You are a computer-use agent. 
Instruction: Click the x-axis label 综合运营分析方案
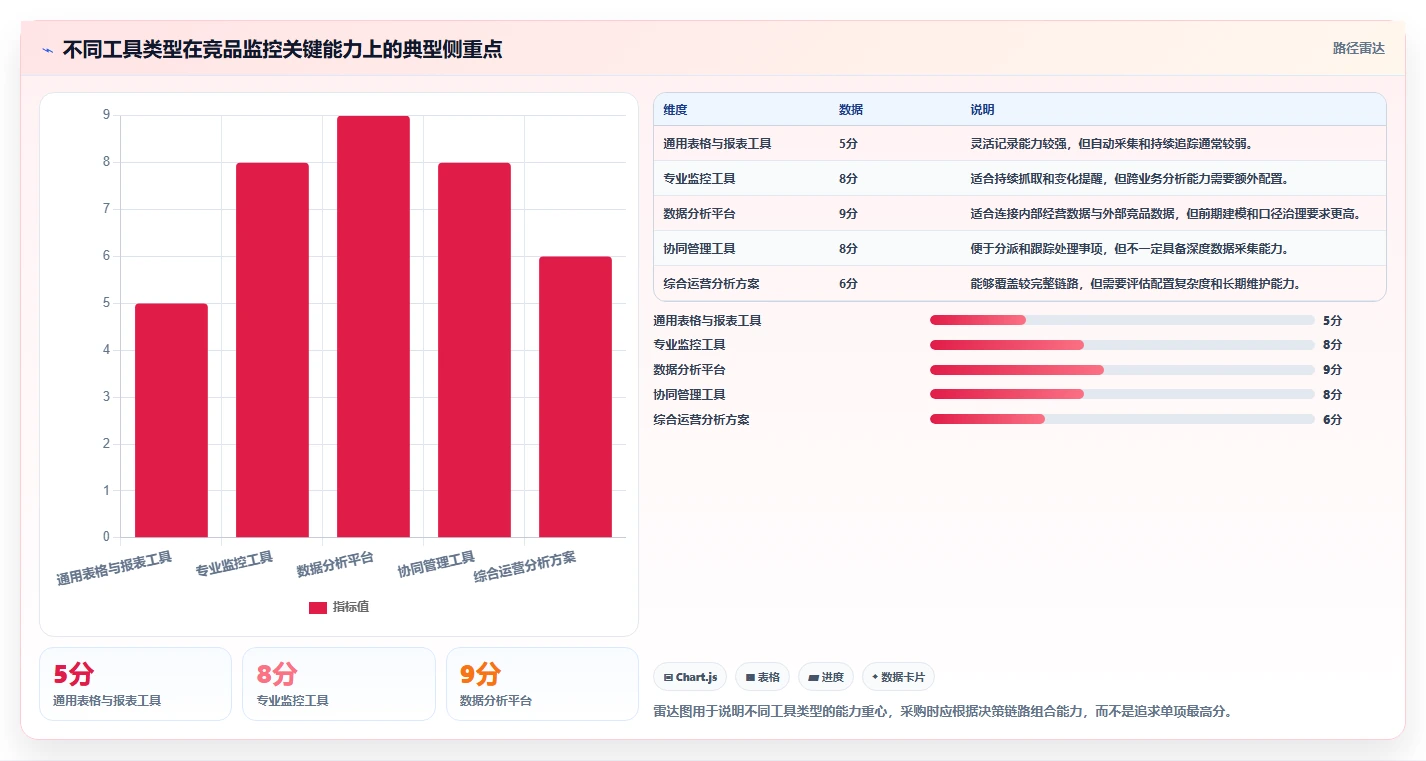click(525, 567)
